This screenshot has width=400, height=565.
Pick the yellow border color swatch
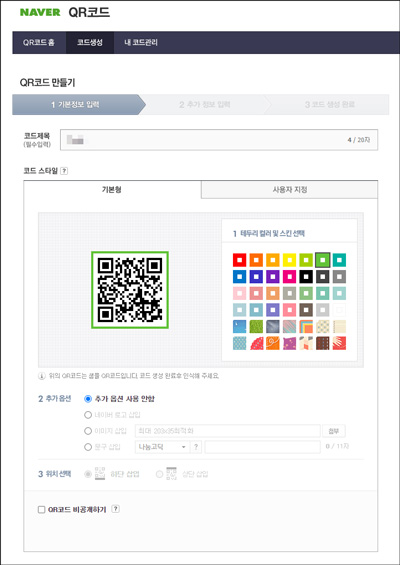click(x=289, y=260)
